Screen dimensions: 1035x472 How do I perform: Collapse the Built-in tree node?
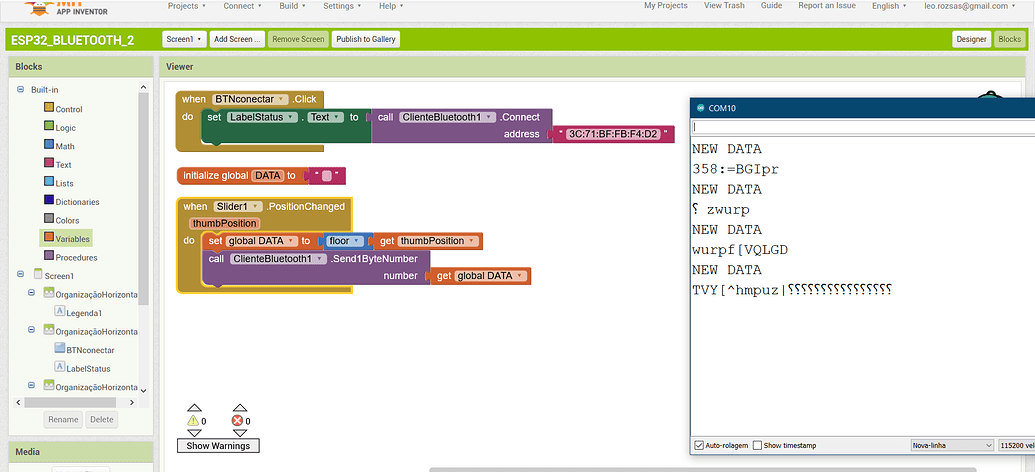(20, 90)
